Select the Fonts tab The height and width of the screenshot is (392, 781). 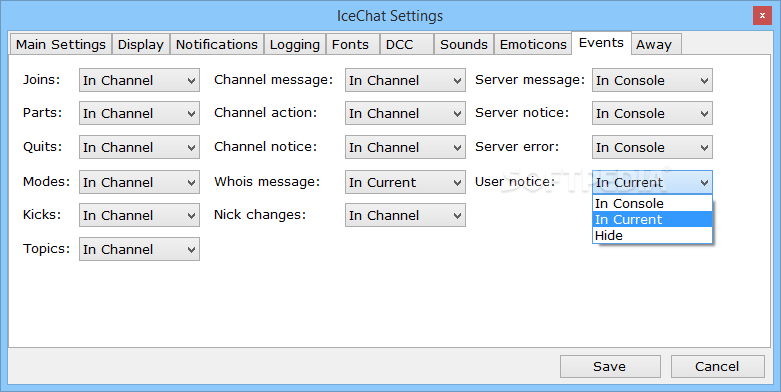point(352,44)
